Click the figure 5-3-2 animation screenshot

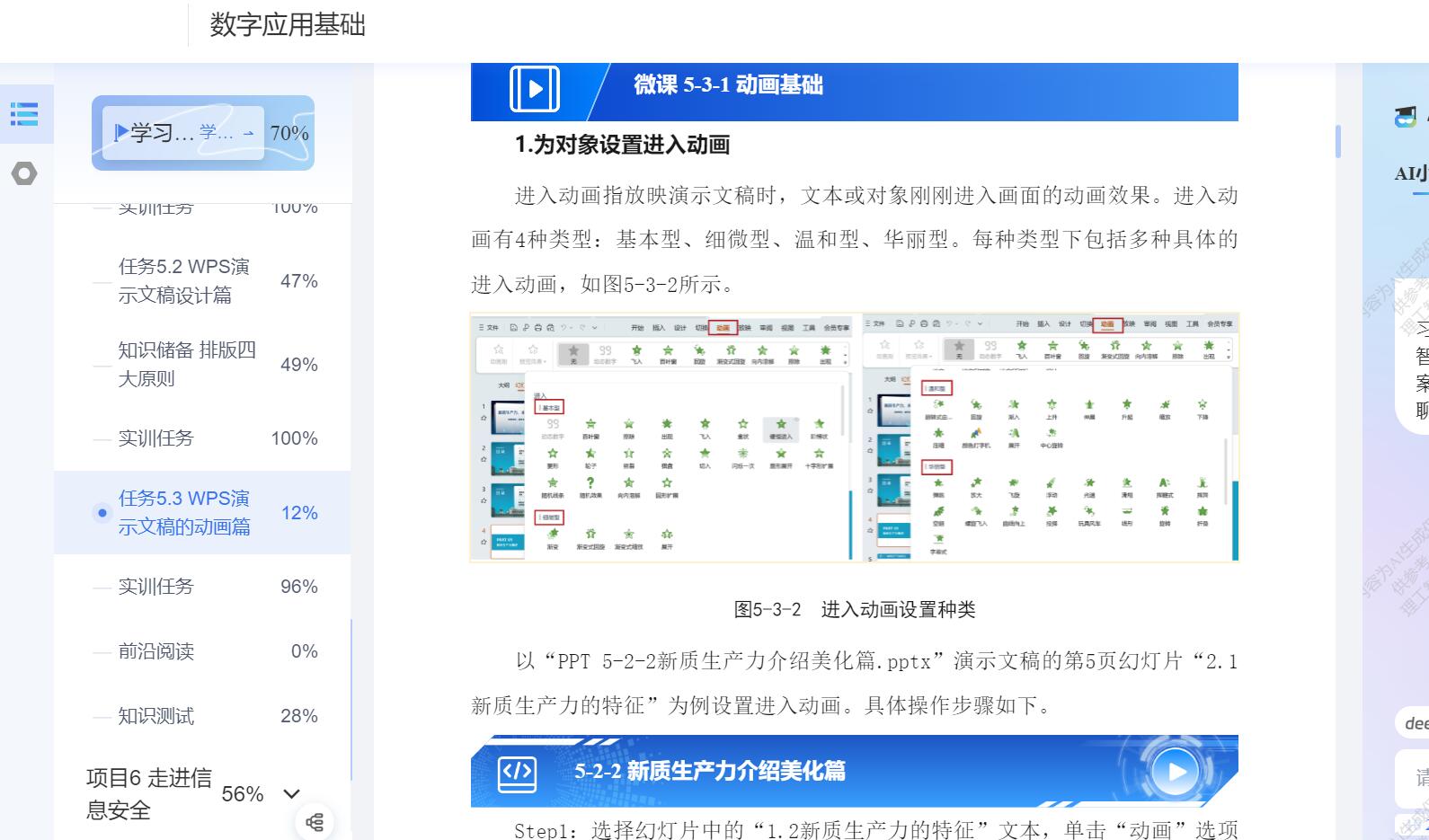854,438
